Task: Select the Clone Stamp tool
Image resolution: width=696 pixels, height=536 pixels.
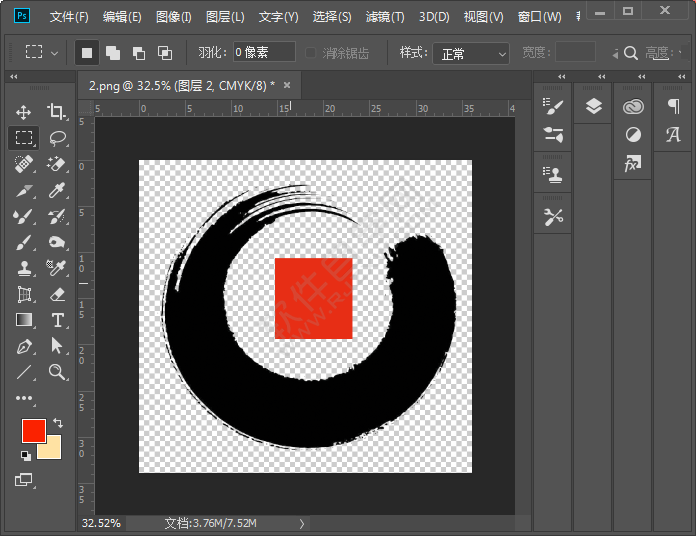Action: click(24, 268)
